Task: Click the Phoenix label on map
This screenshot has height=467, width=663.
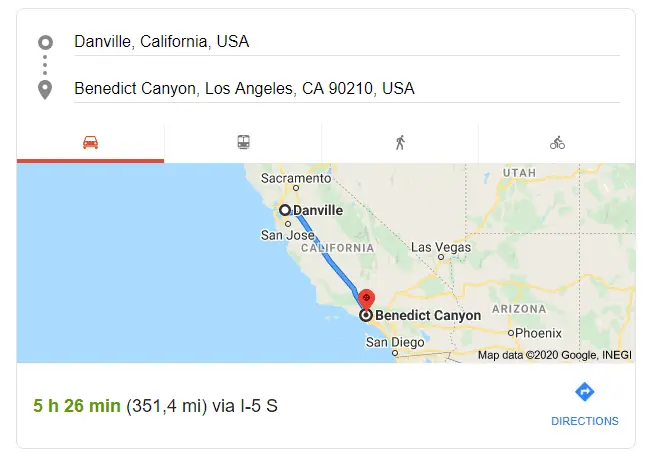Action: click(x=538, y=332)
